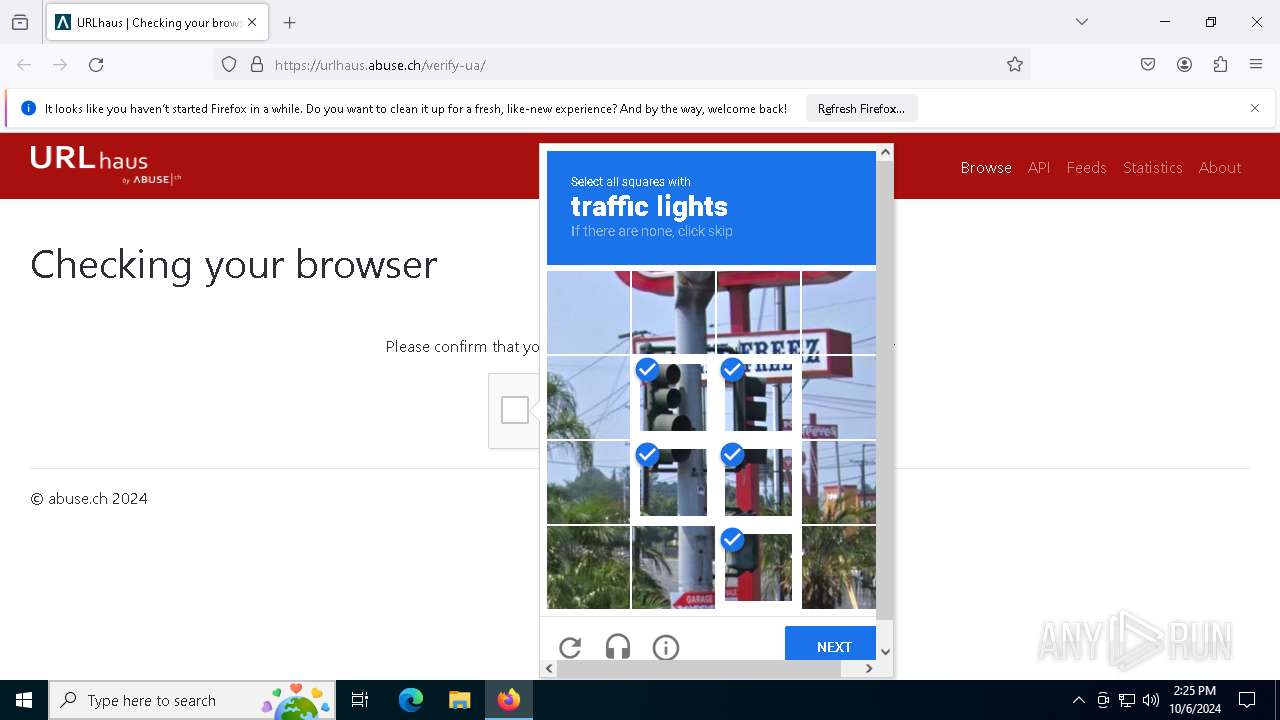Reload the current page
This screenshot has height=720, width=1280.
96,65
